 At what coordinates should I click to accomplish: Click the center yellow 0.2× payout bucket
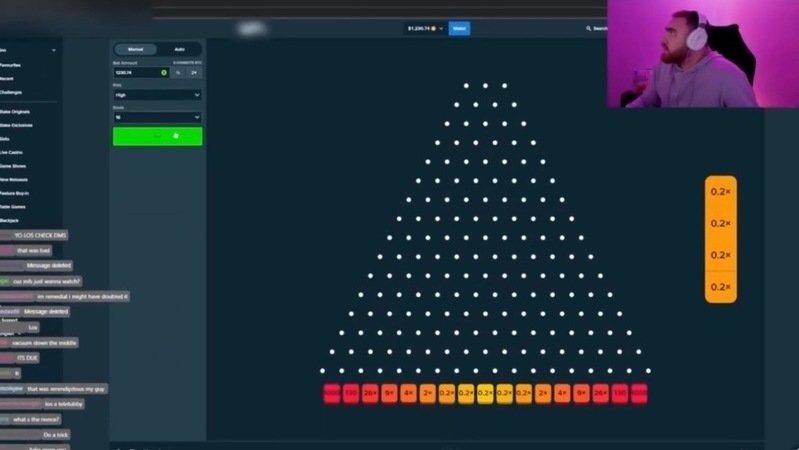[x=485, y=394]
